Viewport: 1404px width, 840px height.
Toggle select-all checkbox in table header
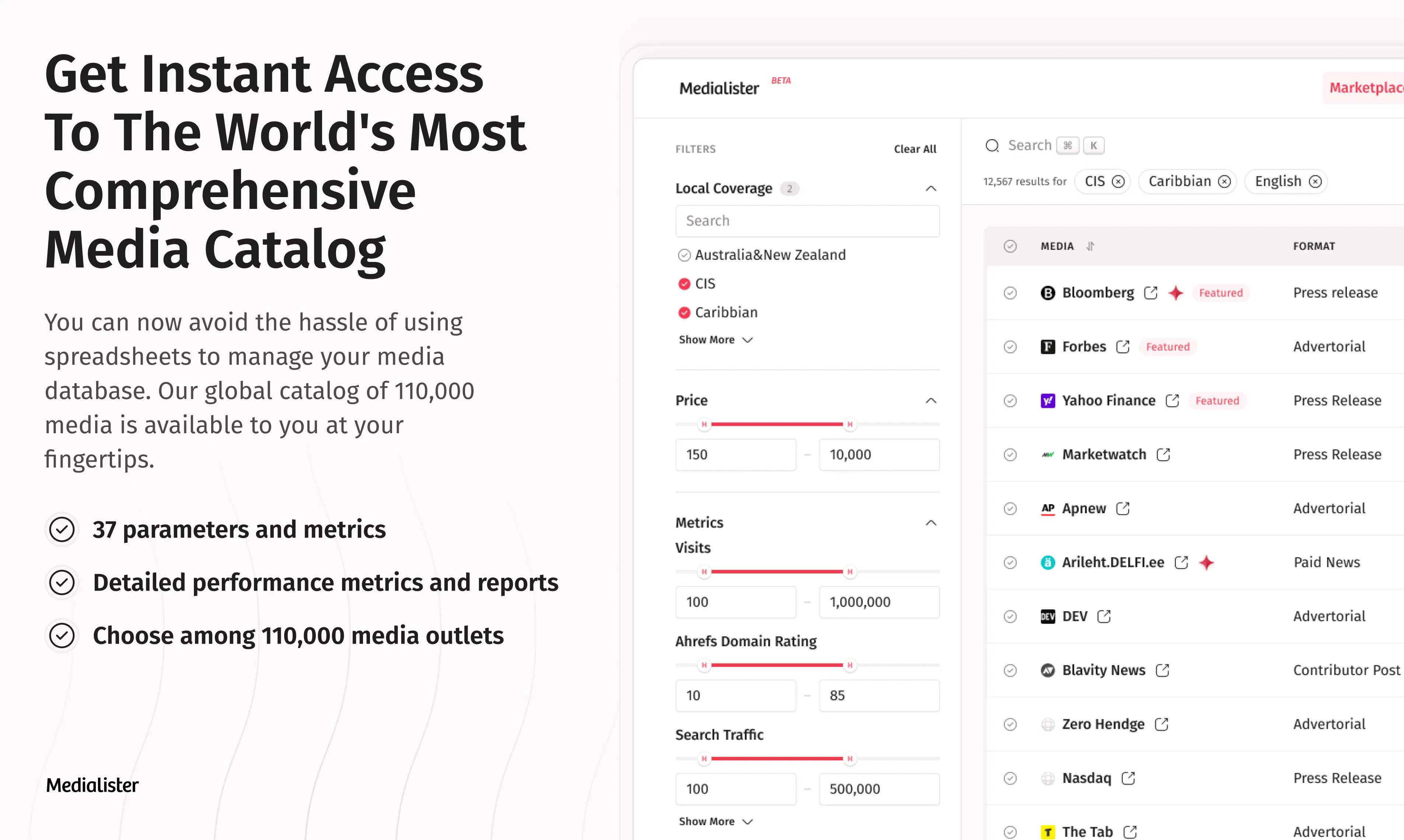[1010, 246]
